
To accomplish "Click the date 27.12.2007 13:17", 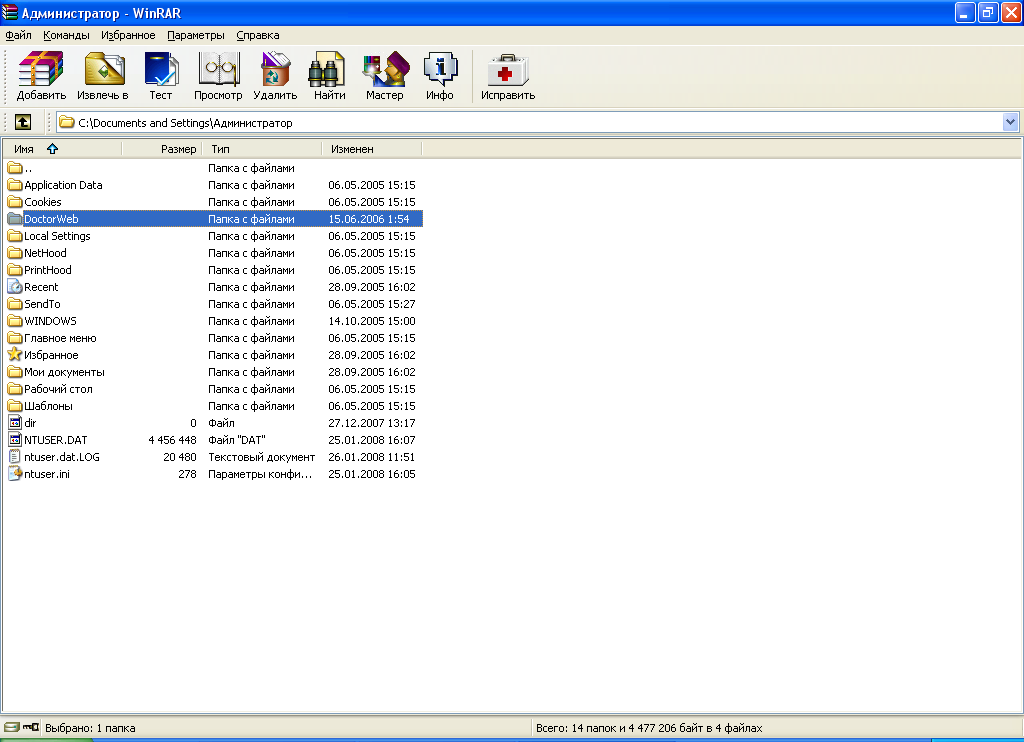I will (372, 423).
